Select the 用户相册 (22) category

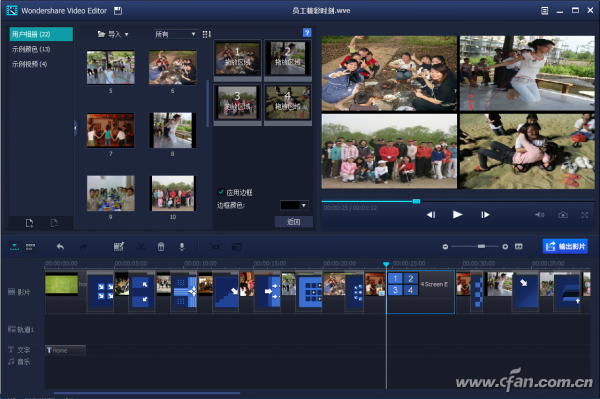(x=41, y=34)
